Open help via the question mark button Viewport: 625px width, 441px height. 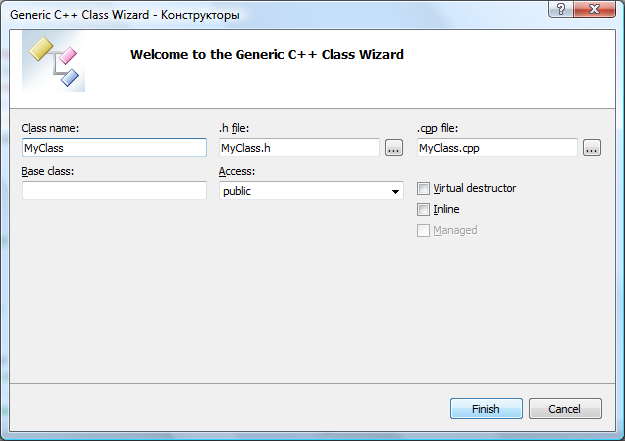(561, 9)
